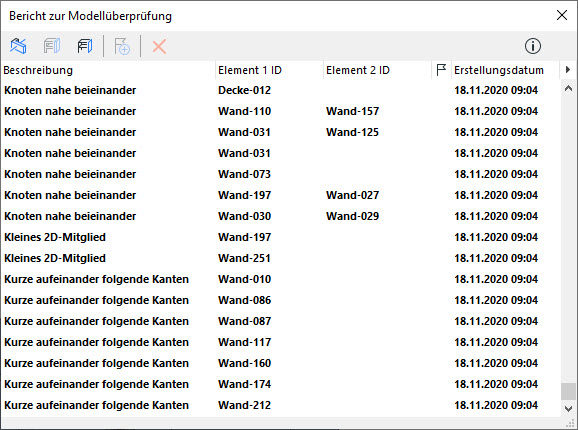Viewport: 578px width, 430px height.
Task: Click the add flag with plus icon
Action: 122,46
